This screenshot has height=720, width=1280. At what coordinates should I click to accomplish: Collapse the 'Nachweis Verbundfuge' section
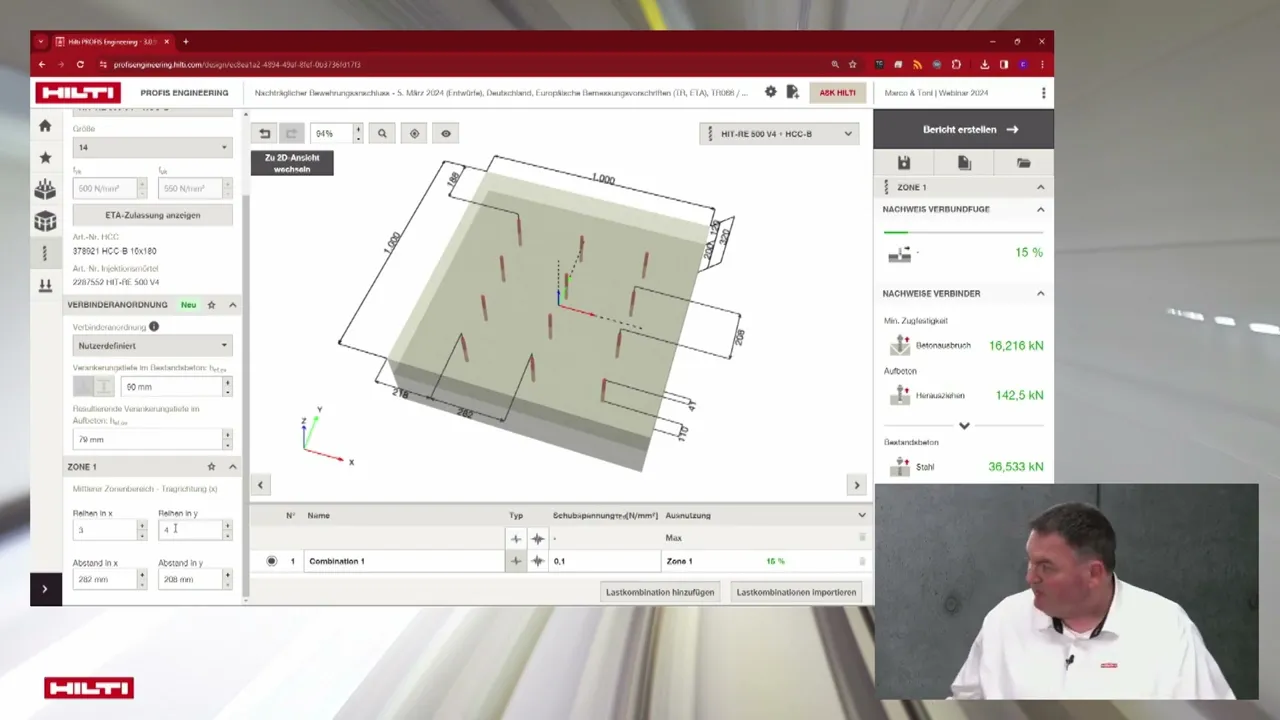[1040, 209]
